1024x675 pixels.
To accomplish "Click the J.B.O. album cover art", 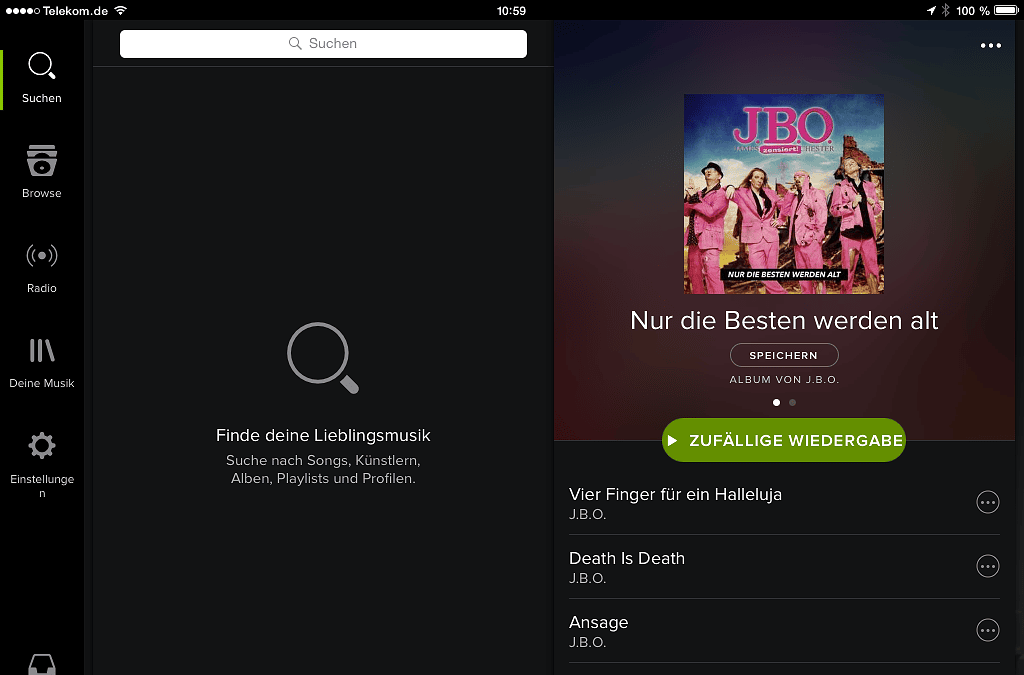I will [784, 194].
